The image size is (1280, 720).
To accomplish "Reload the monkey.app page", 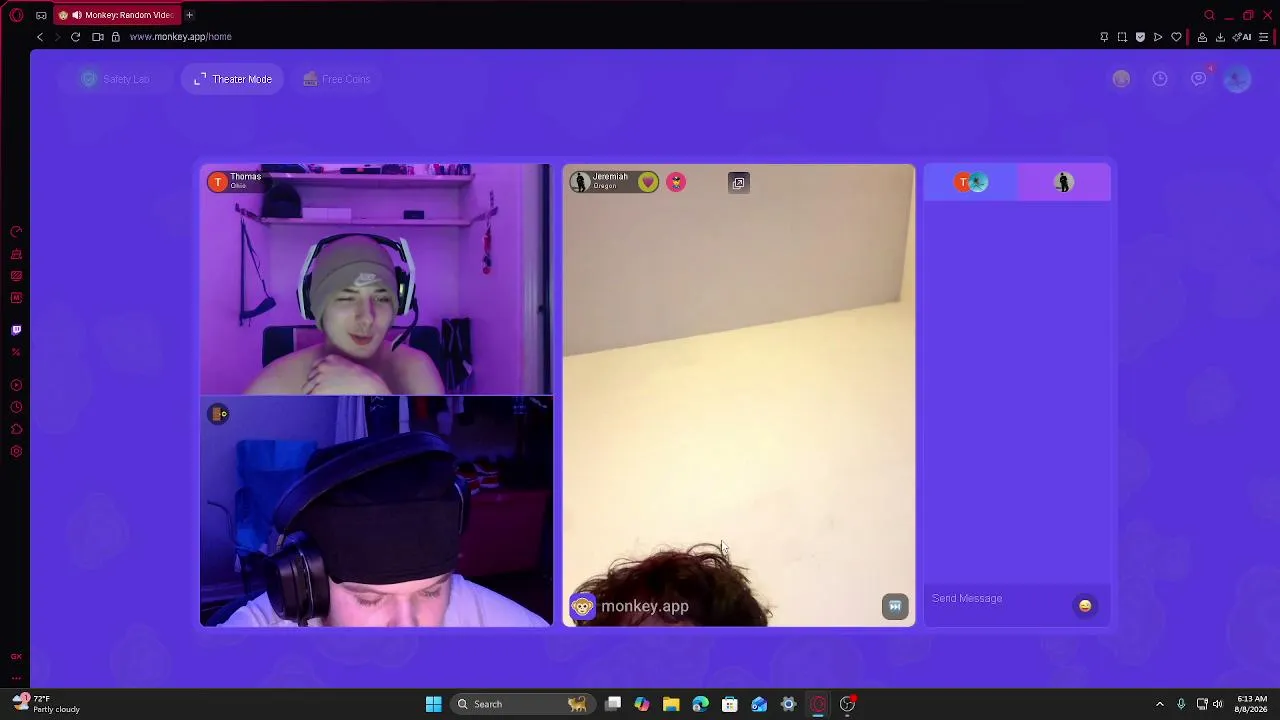I will 75,37.
